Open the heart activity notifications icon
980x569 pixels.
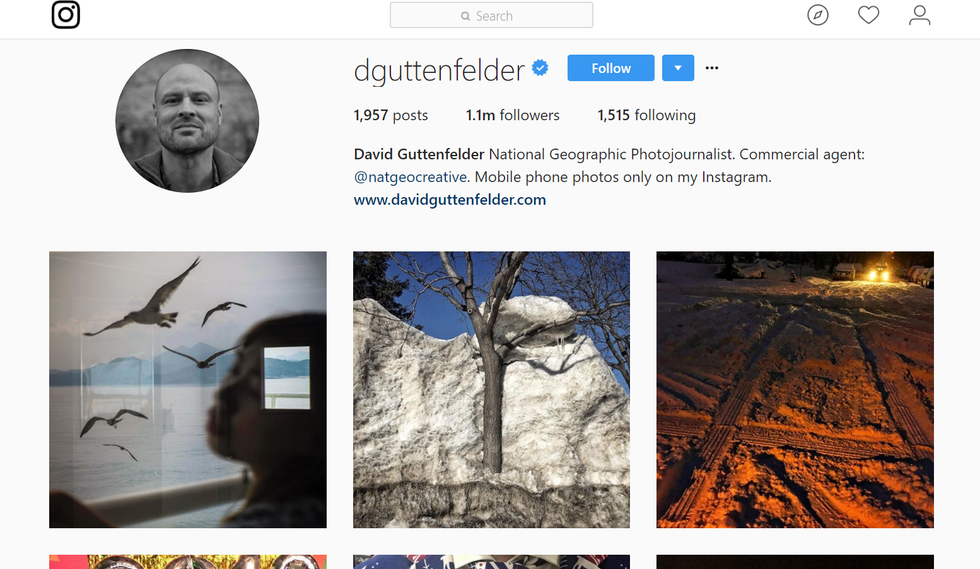868,15
